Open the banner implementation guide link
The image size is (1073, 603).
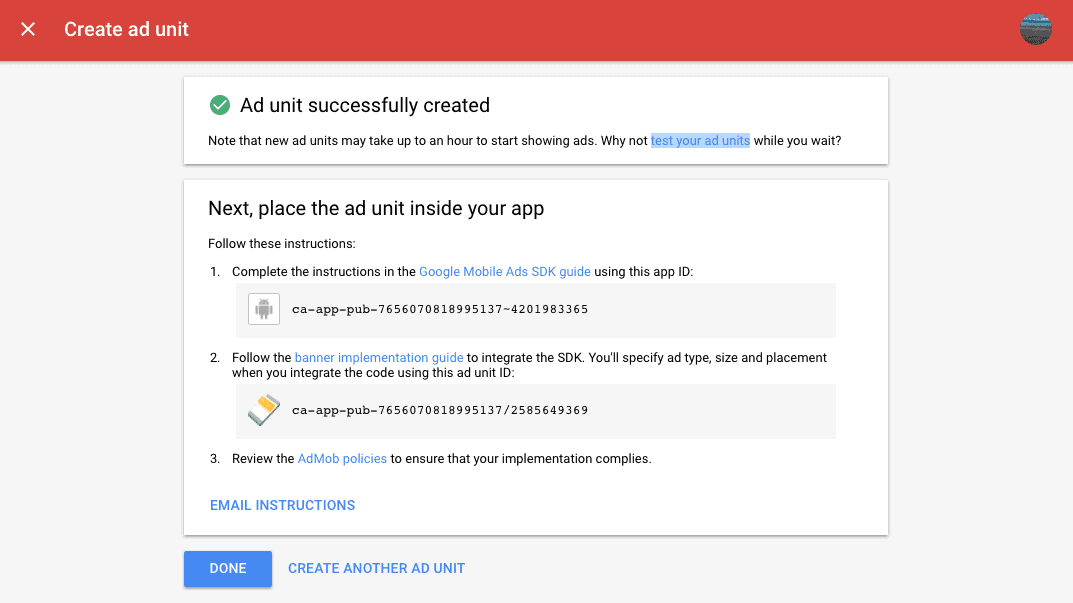coord(378,357)
